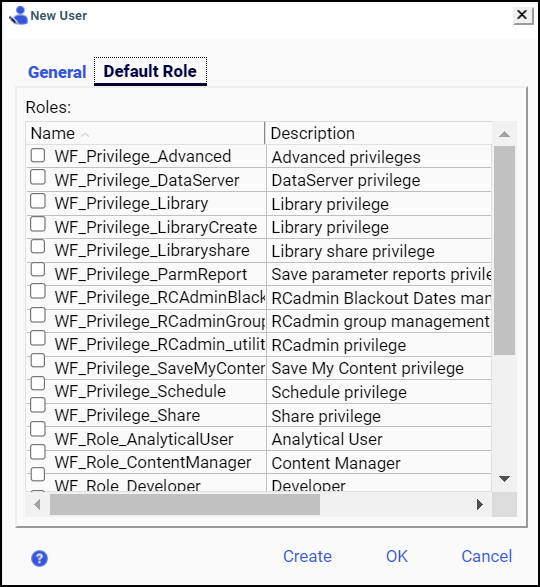Click the New User person icon
The width and height of the screenshot is (540, 587).
[19, 16]
